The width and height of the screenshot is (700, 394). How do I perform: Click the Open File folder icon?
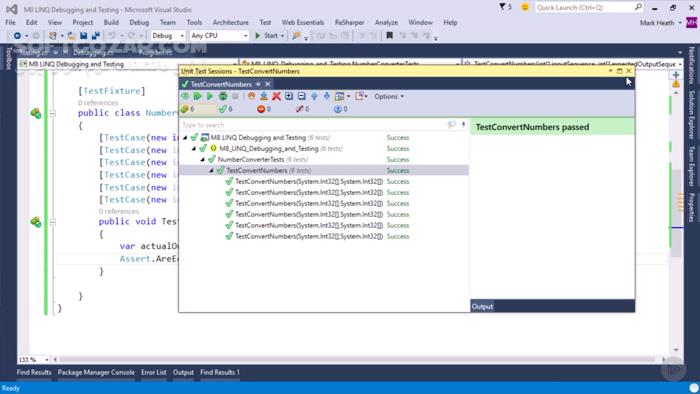(71, 36)
